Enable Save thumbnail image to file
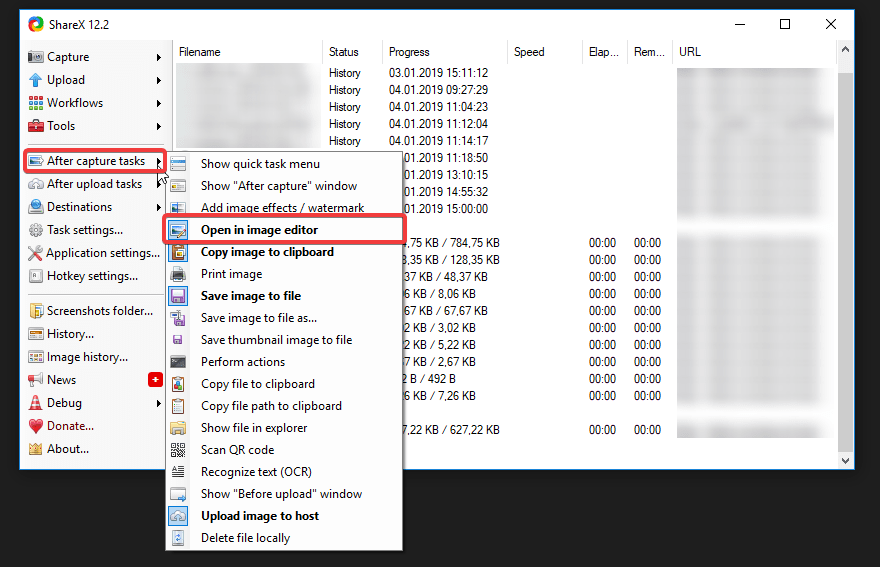880x567 pixels. (284, 340)
